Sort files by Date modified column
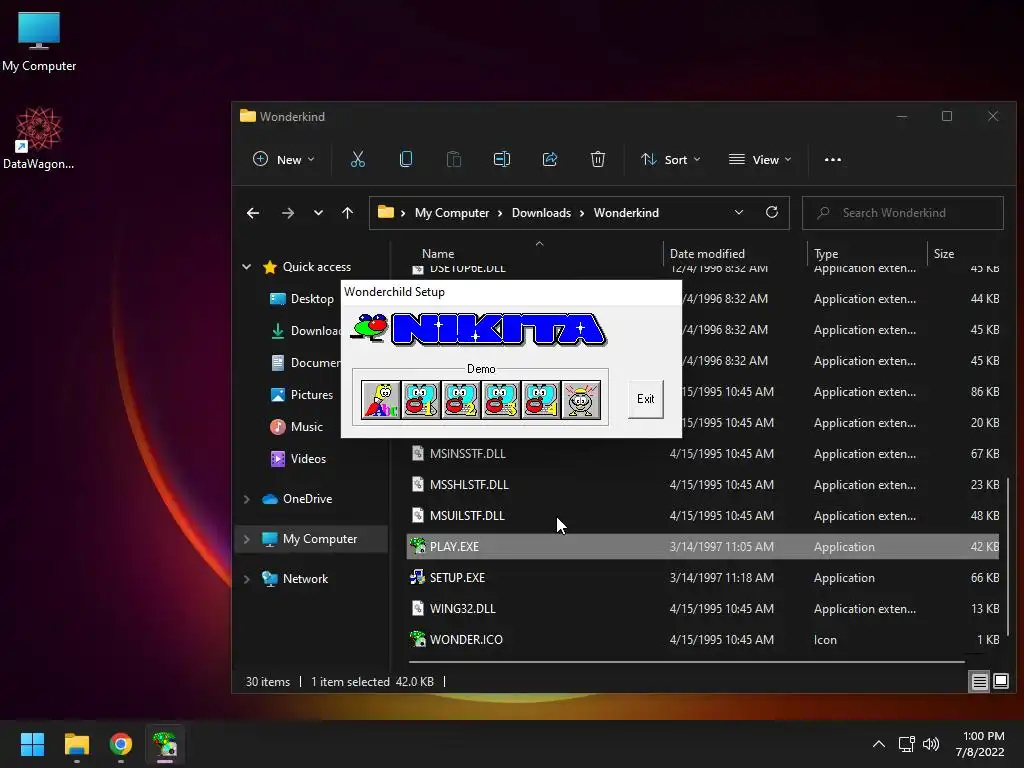The image size is (1024, 768). coord(707,253)
